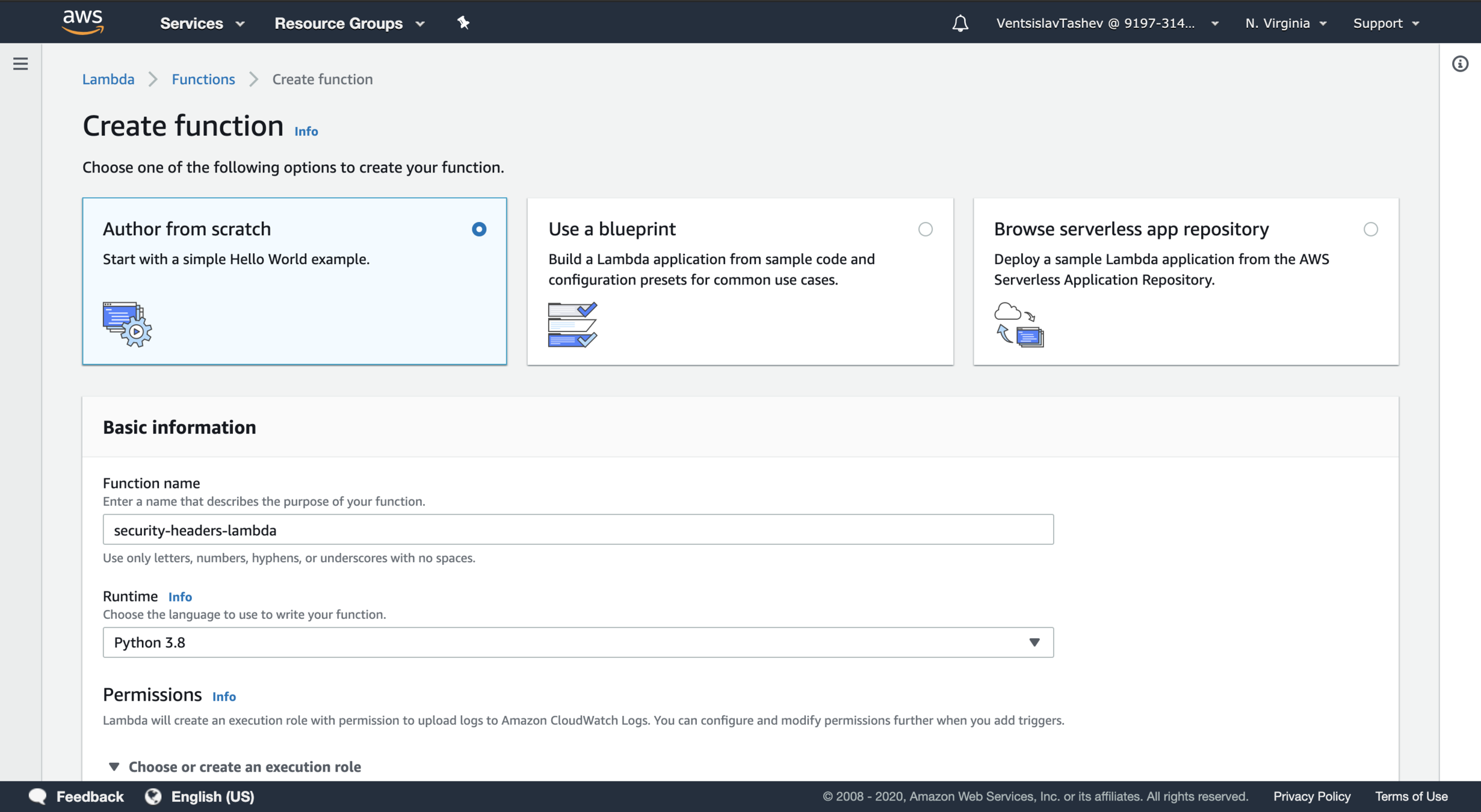The width and height of the screenshot is (1481, 812).
Task: Open the info help panel icon
Action: pyautogui.click(x=1460, y=64)
